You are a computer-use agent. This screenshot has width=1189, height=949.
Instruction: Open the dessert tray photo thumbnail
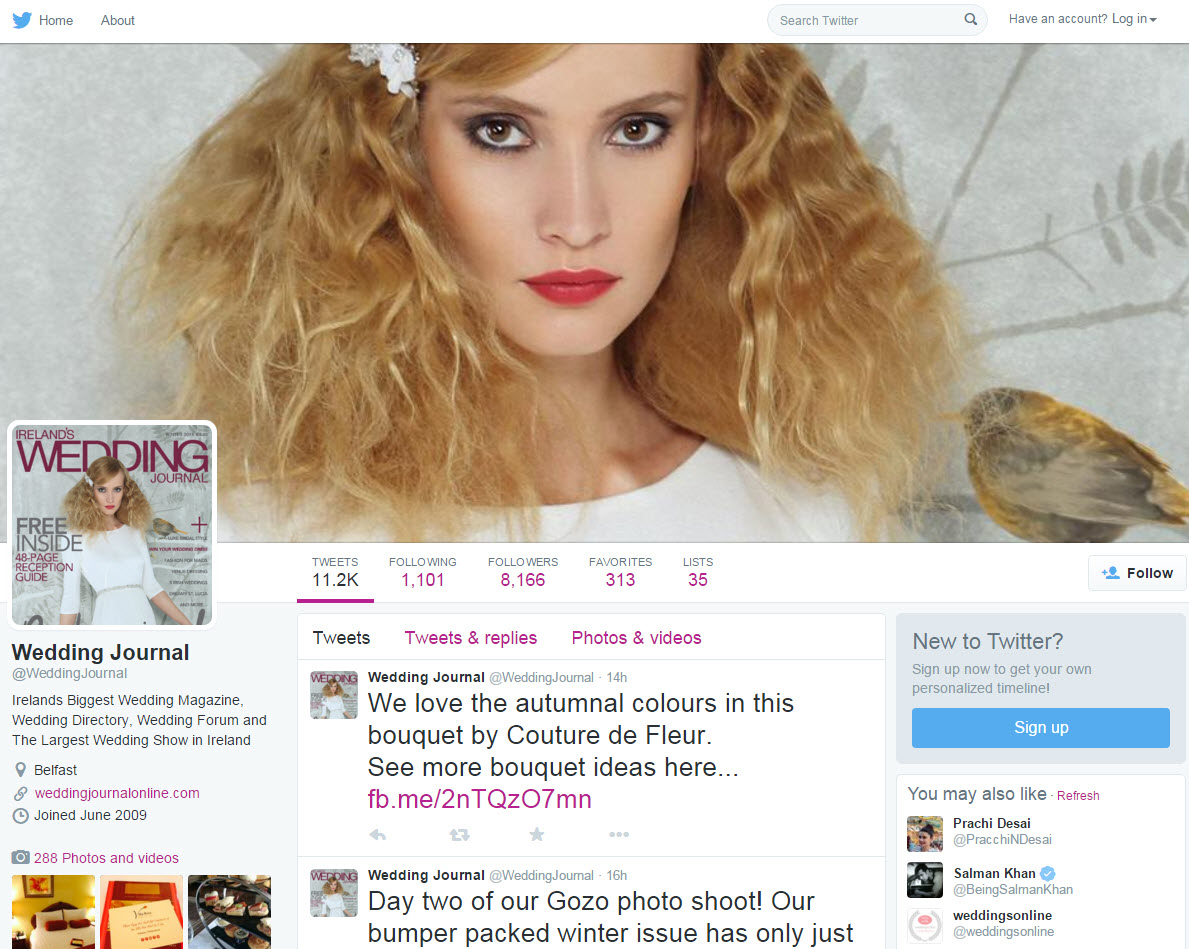pos(229,912)
